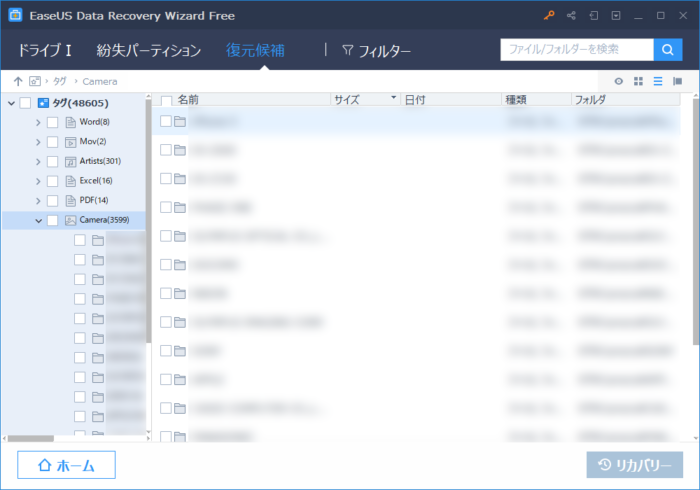Check the Excel(16) checkbox
This screenshot has width=700, height=490.
tap(53, 181)
